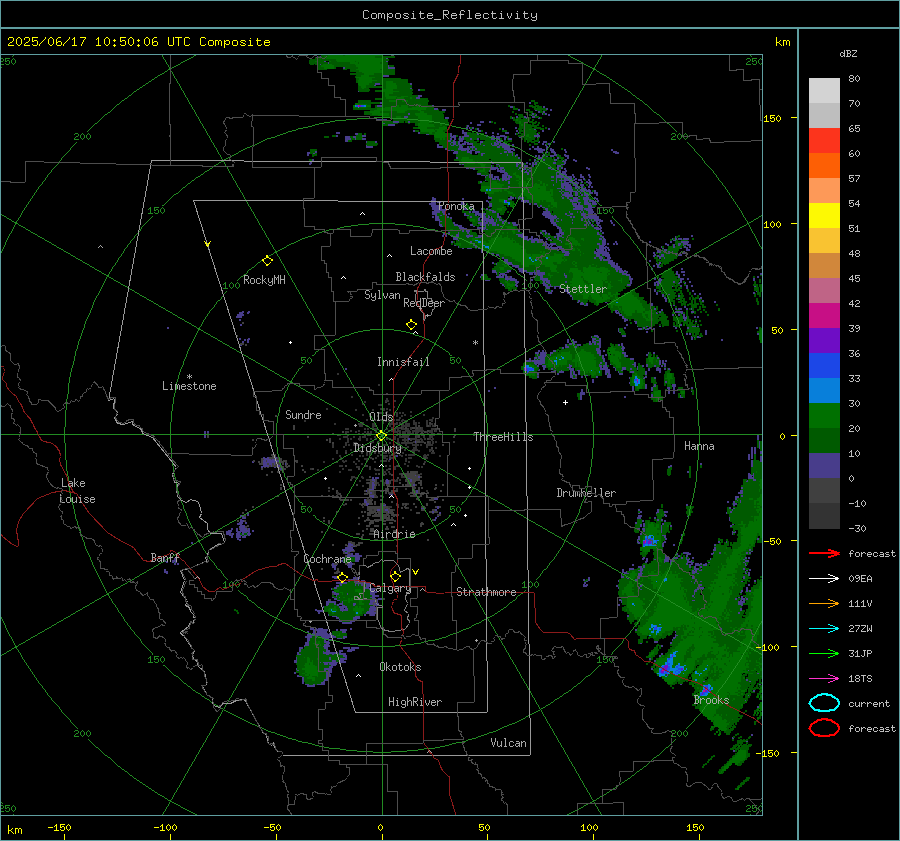Select the magenta 39-42 dBZ swatch

824,316
